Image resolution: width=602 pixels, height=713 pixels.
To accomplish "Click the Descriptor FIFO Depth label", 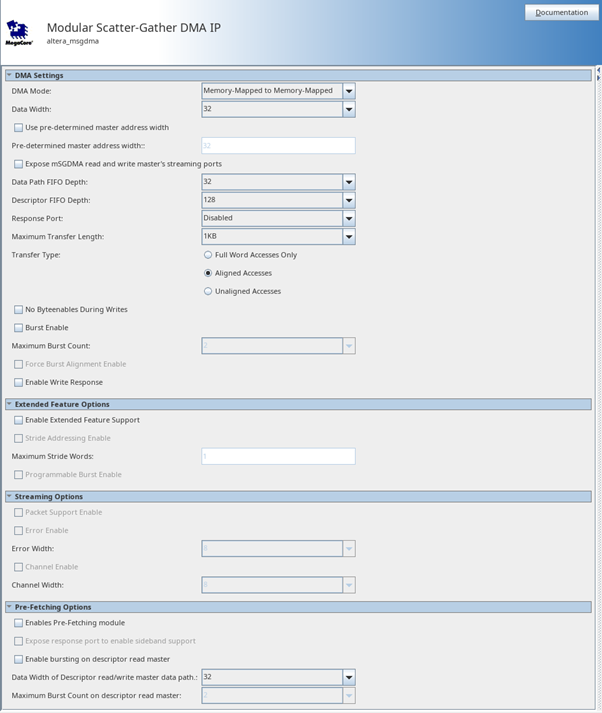I will pyautogui.click(x=51, y=200).
